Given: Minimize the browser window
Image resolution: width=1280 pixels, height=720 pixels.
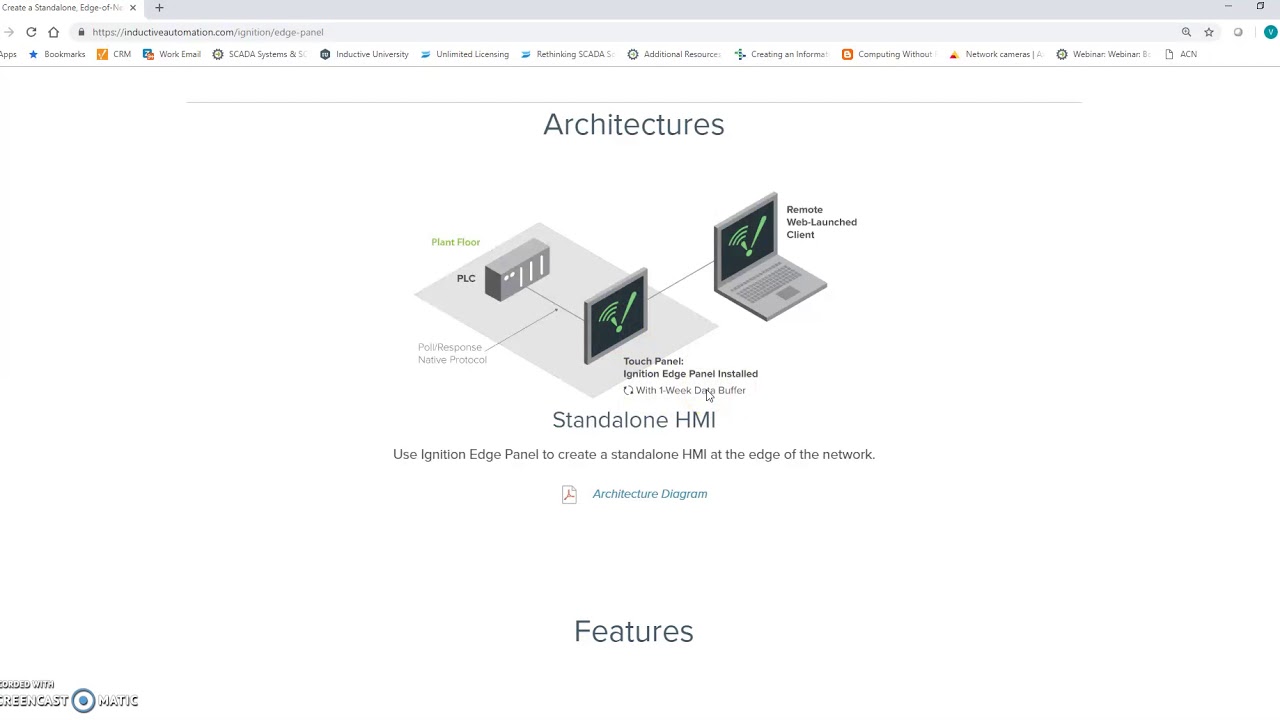Looking at the screenshot, I should pyautogui.click(x=1228, y=7).
